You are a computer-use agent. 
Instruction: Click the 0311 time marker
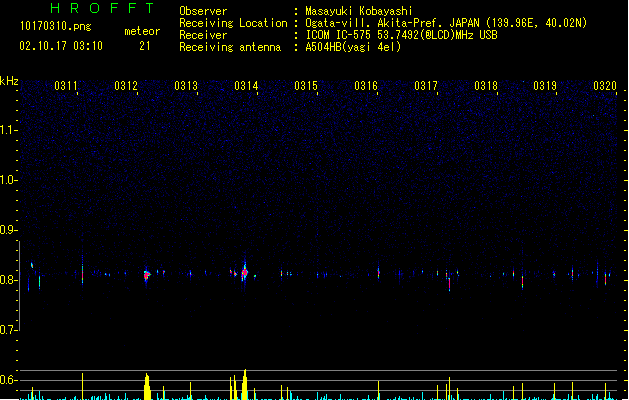tap(66, 86)
